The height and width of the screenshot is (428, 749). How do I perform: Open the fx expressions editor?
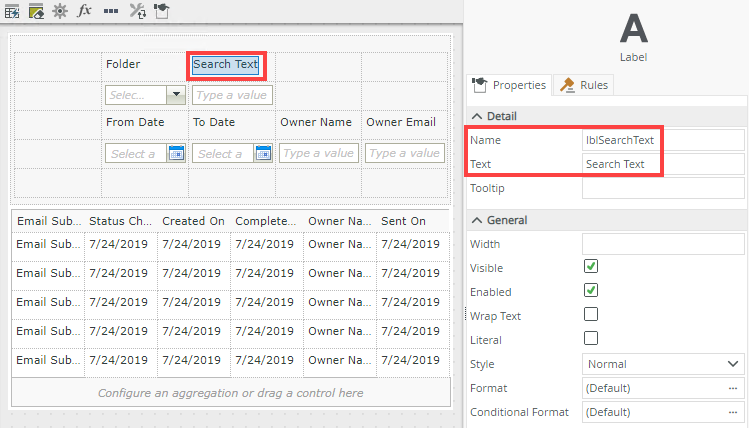pyautogui.click(x=84, y=11)
